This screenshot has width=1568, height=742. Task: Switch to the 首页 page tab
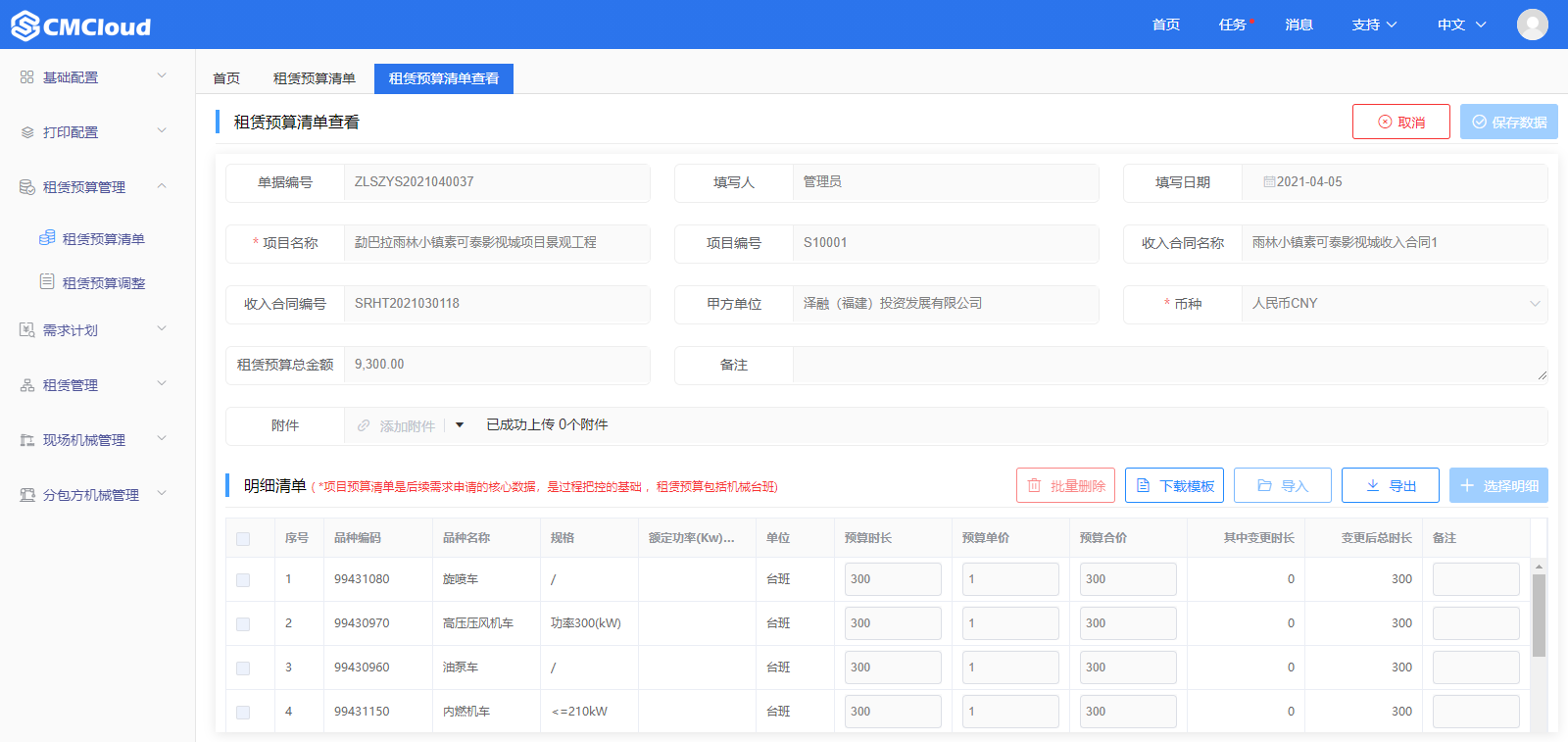(226, 78)
